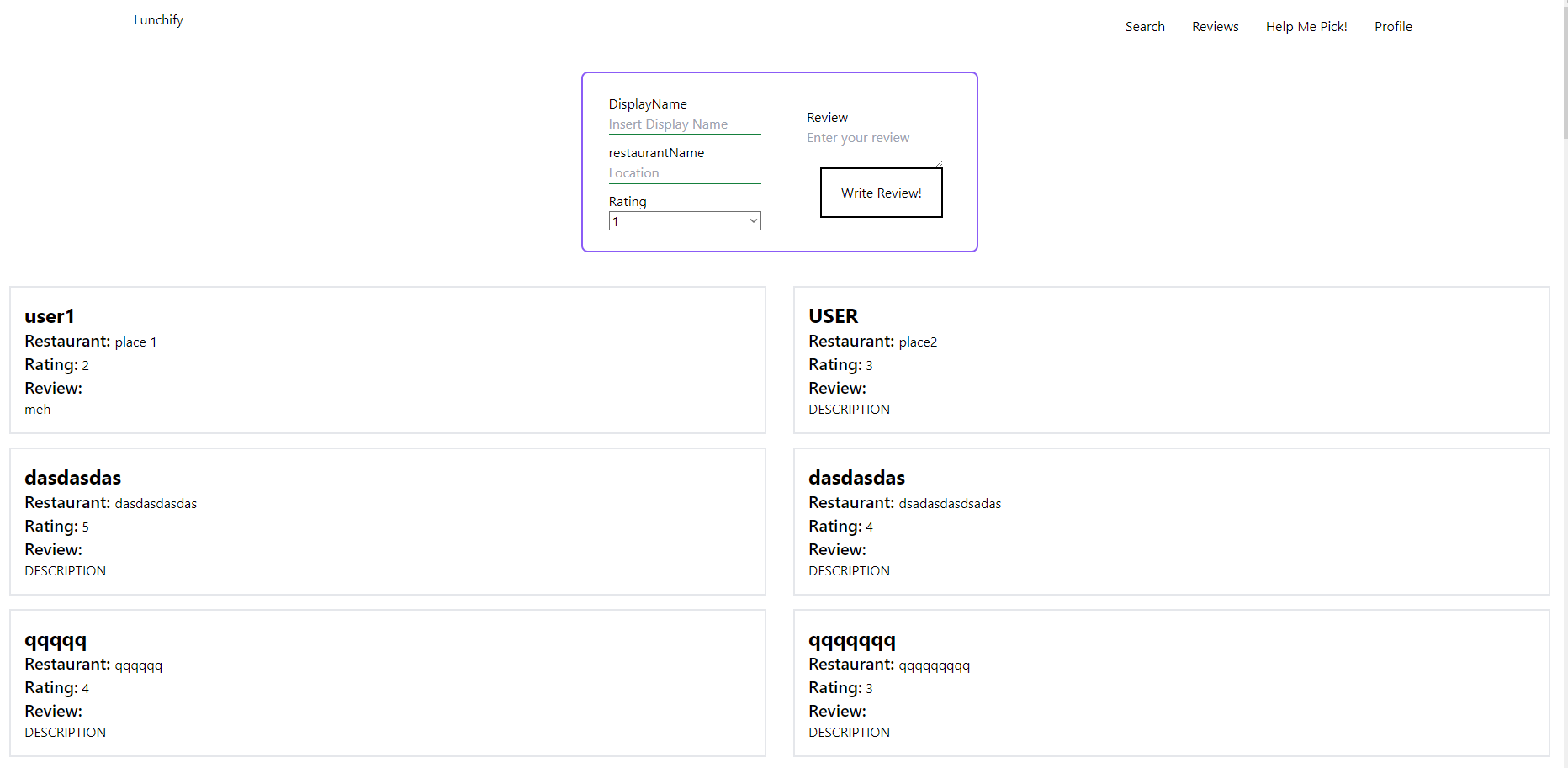
Task: Open the Reviews nav item
Action: click(x=1215, y=27)
